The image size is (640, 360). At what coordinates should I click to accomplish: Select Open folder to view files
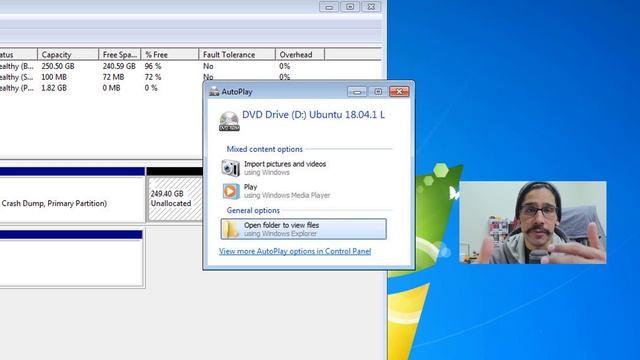pos(303,229)
